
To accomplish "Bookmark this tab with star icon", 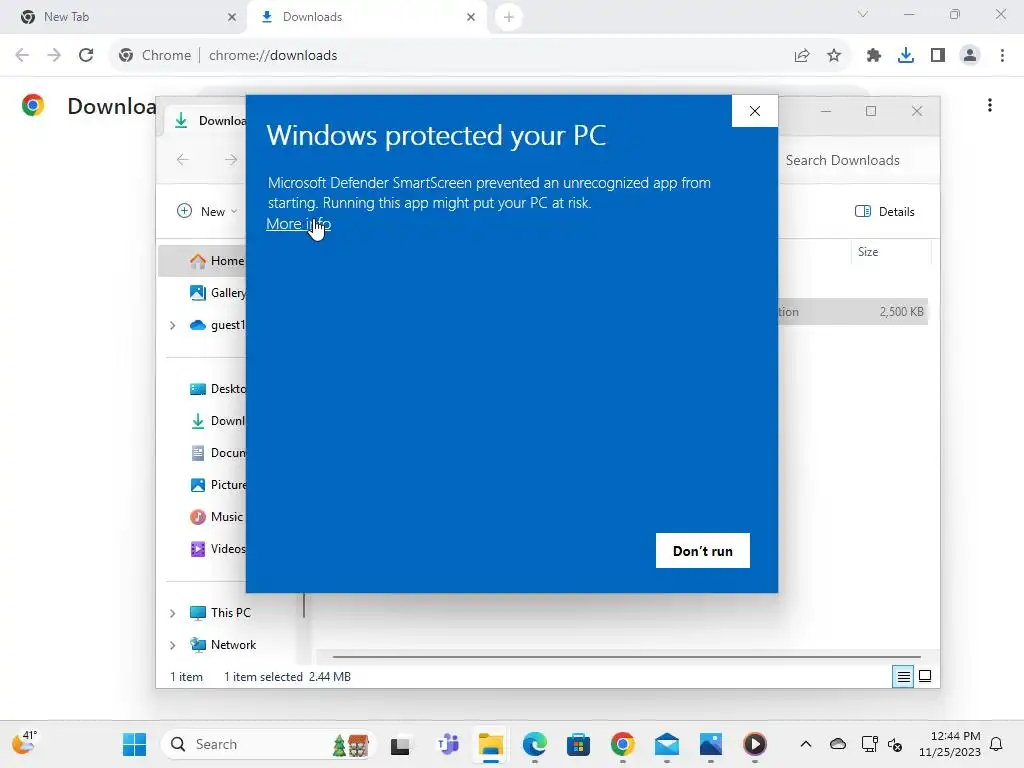I will coord(834,56).
